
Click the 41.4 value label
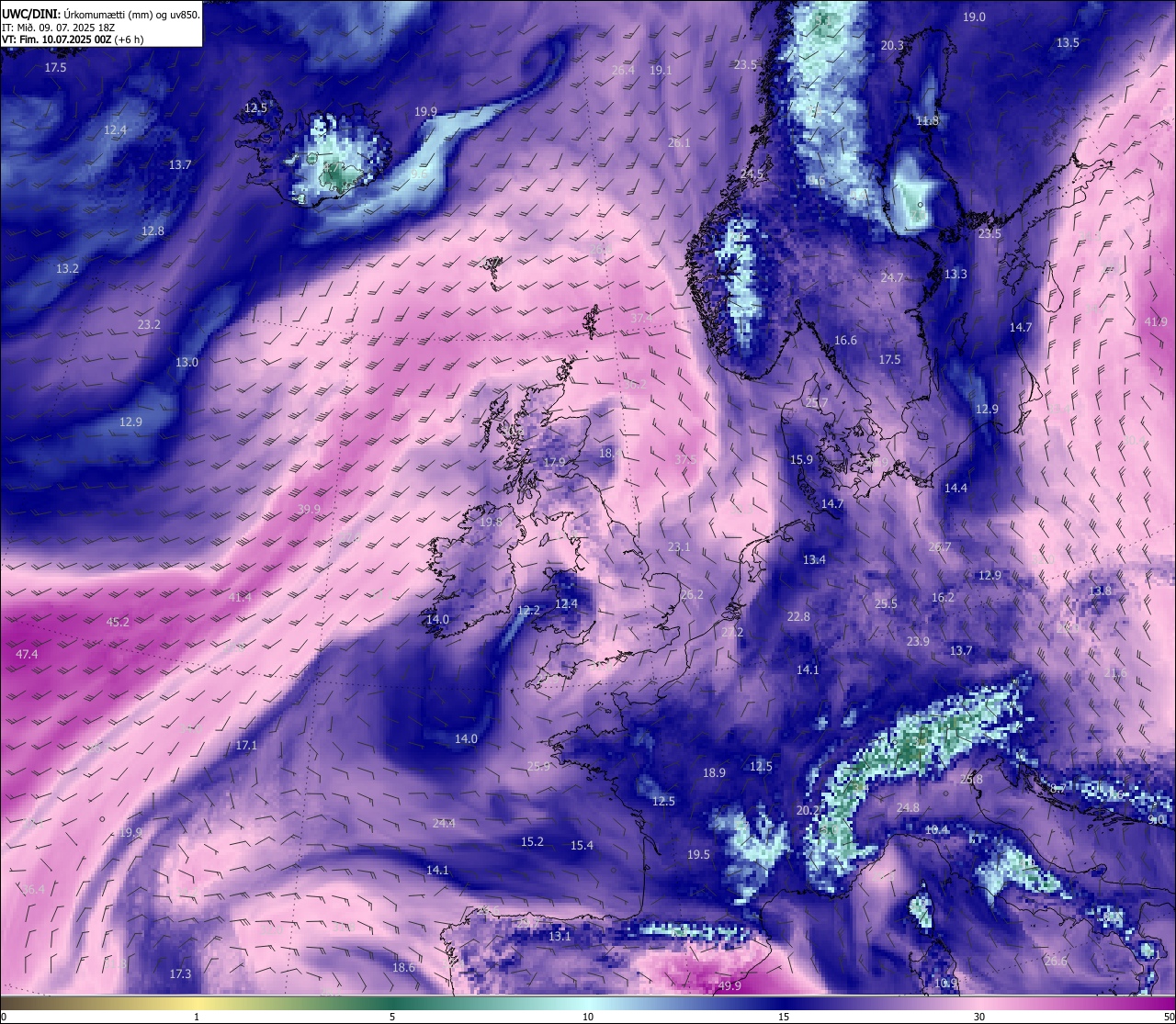click(240, 597)
